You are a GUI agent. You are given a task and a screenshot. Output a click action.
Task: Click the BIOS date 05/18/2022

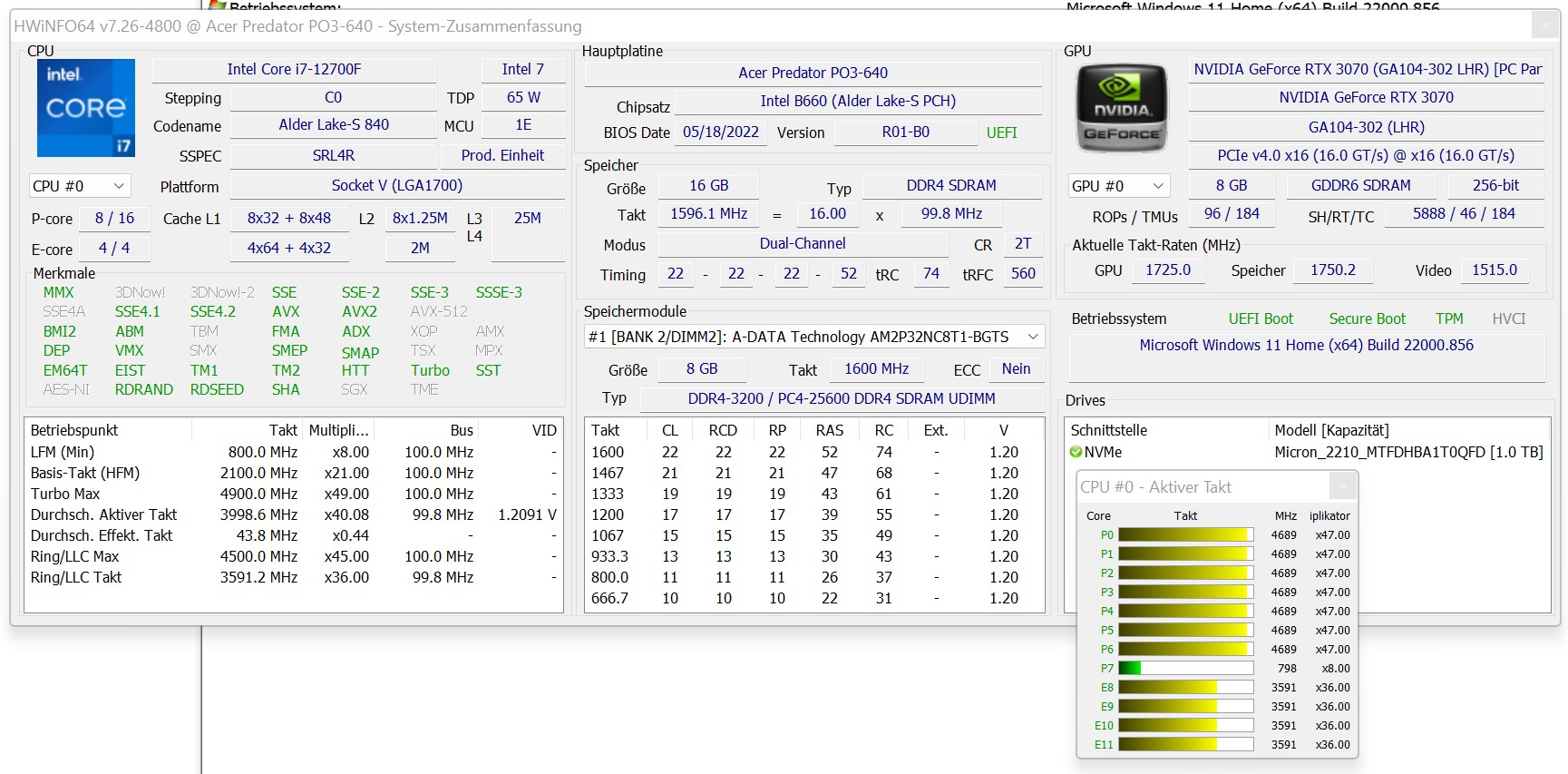[x=721, y=132]
